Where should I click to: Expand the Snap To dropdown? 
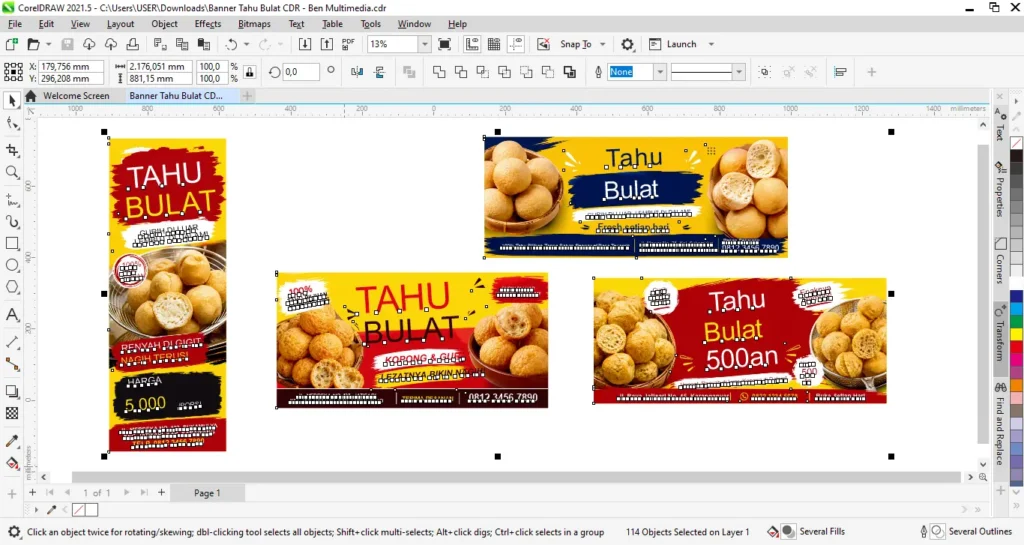pos(603,44)
